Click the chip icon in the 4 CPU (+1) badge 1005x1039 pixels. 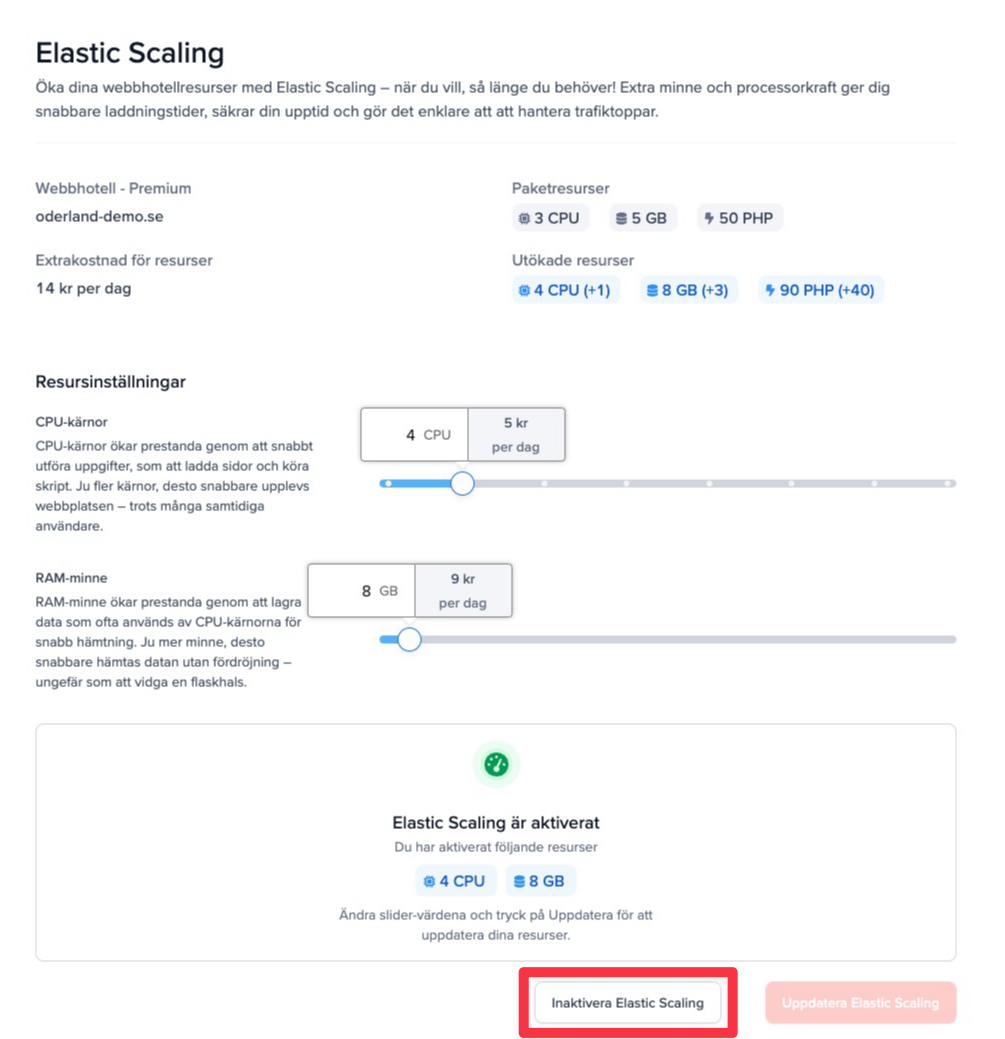pos(524,291)
